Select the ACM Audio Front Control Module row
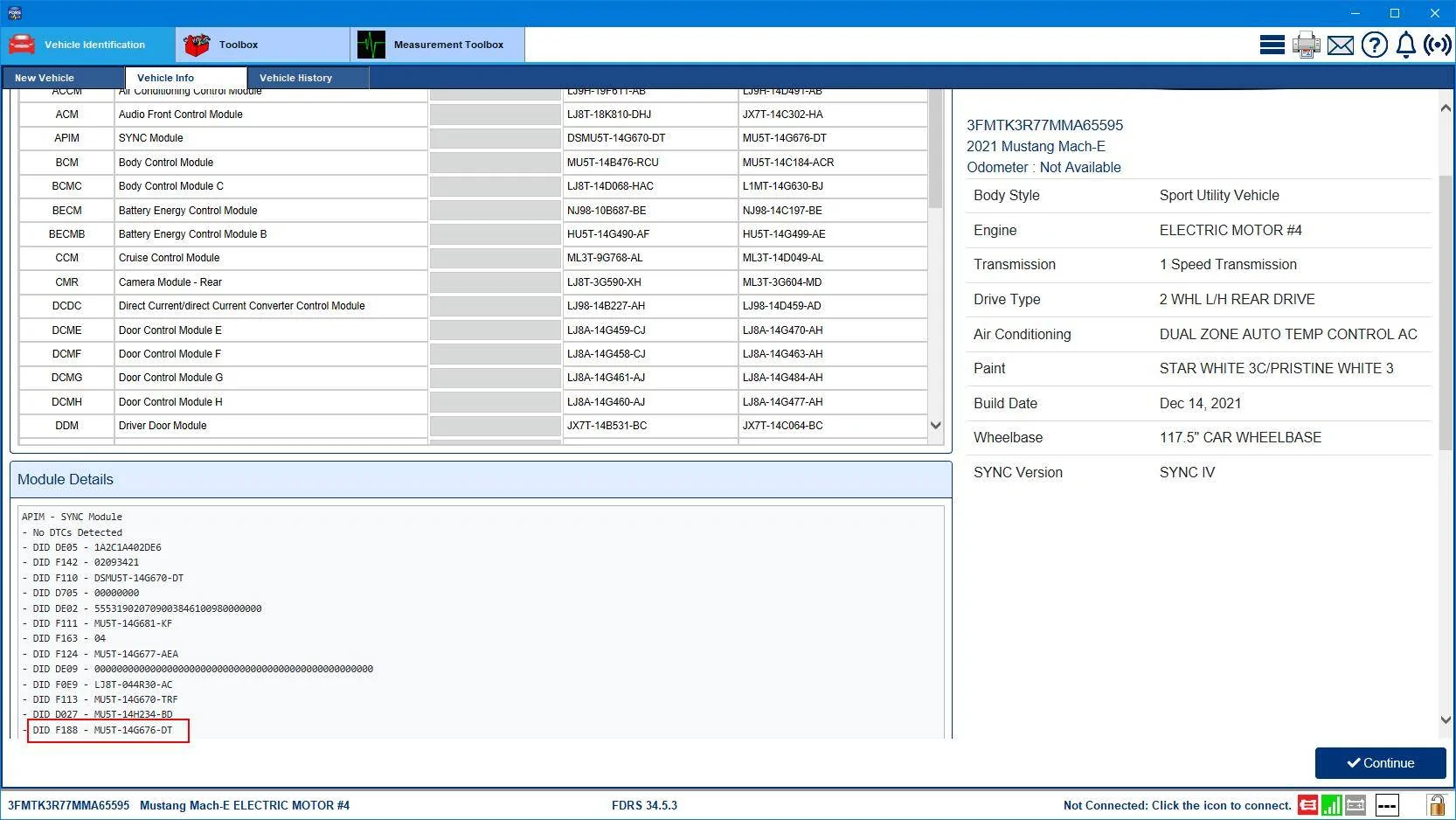The image size is (1456, 820). tap(473, 115)
